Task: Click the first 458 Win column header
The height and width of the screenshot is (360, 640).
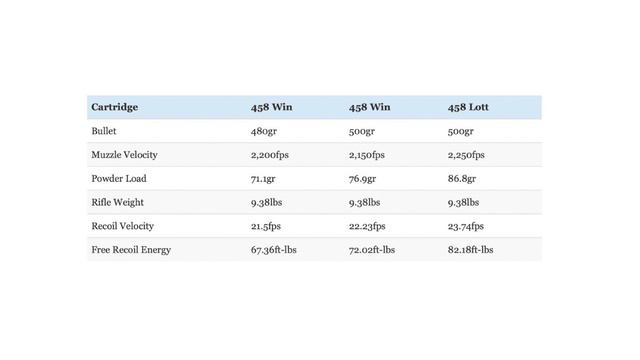Action: [x=271, y=107]
